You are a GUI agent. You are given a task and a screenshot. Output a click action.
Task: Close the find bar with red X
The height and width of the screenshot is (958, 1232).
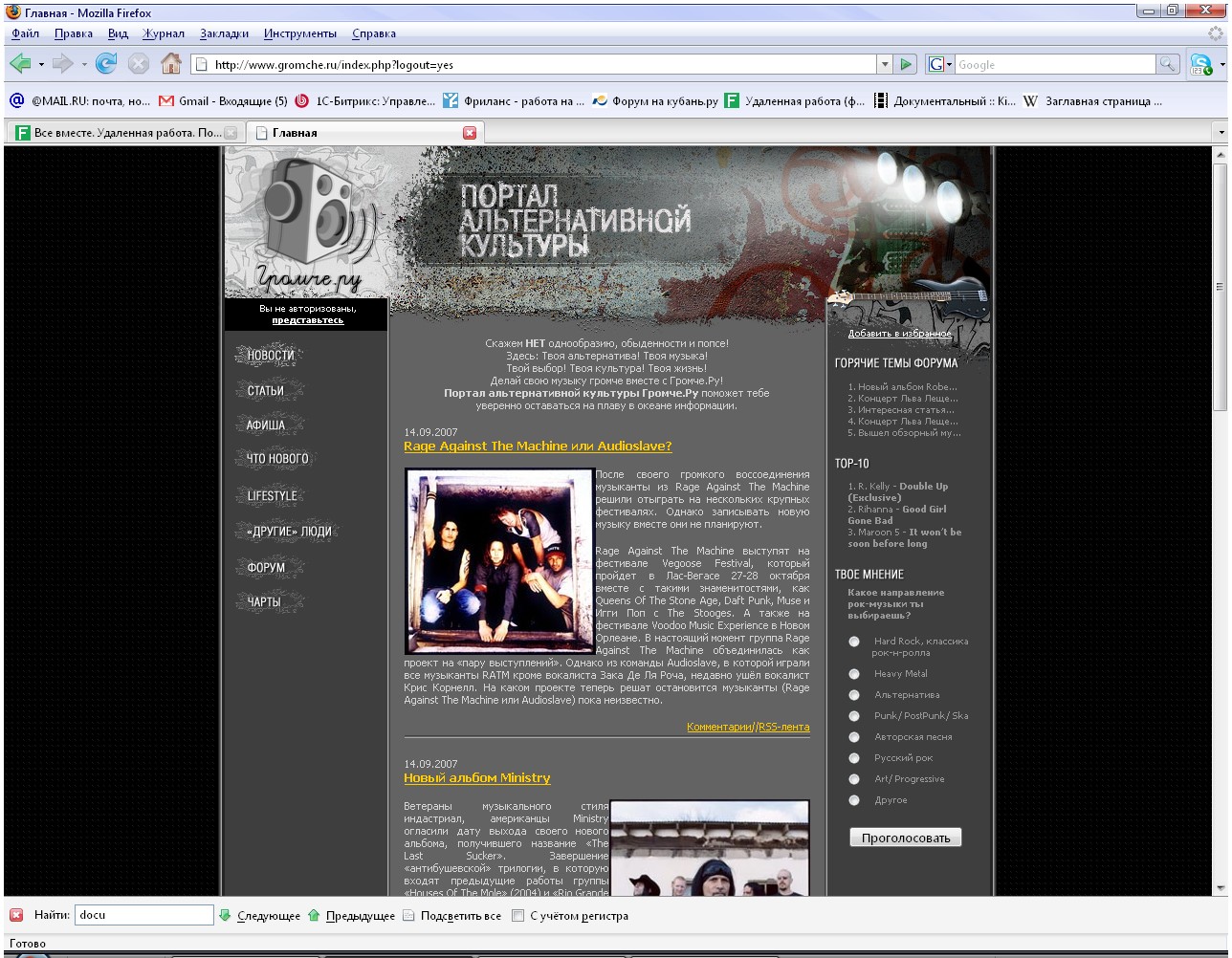tap(16, 915)
